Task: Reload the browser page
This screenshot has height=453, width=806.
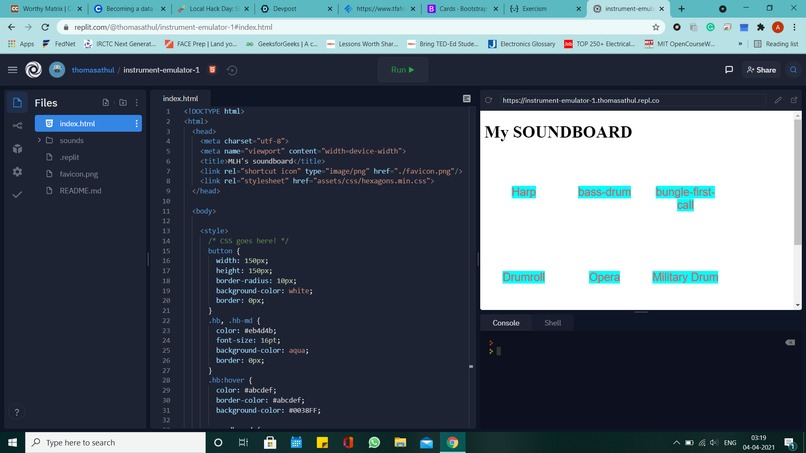Action: pyautogui.click(x=45, y=27)
